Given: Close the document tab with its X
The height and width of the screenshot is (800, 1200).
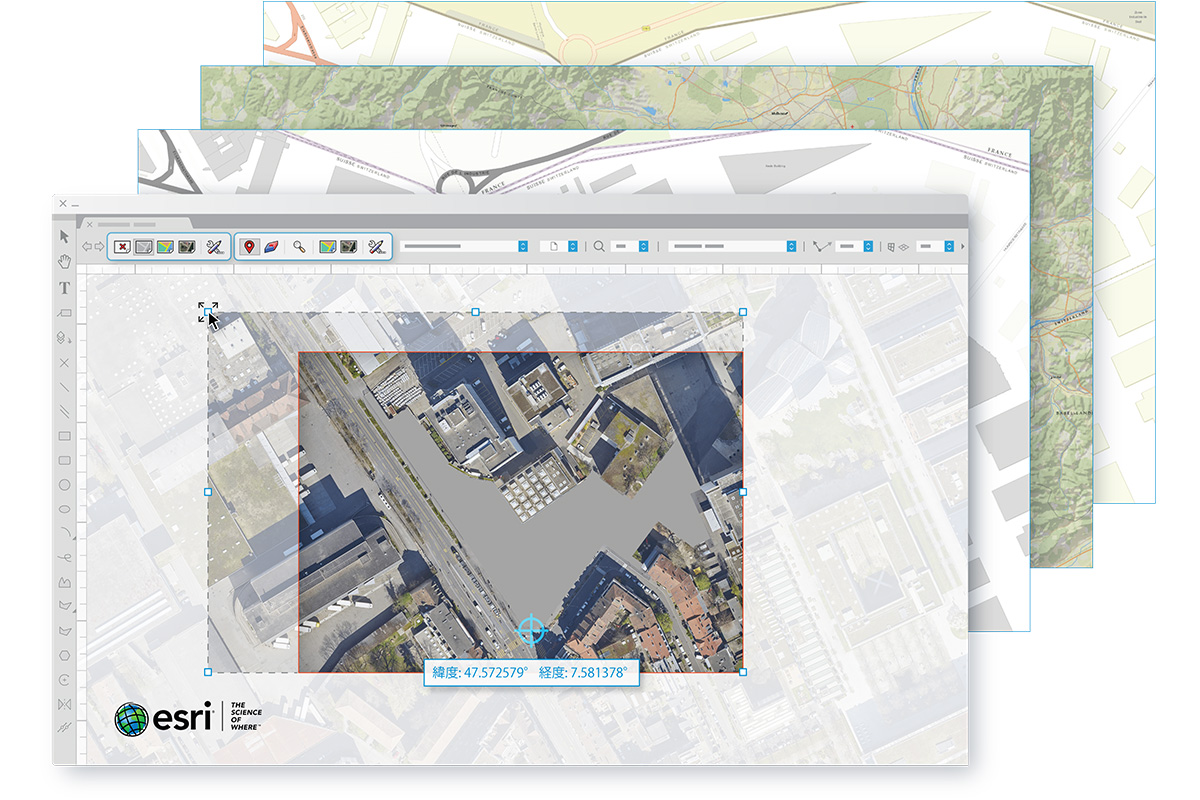Looking at the screenshot, I should [x=89, y=224].
